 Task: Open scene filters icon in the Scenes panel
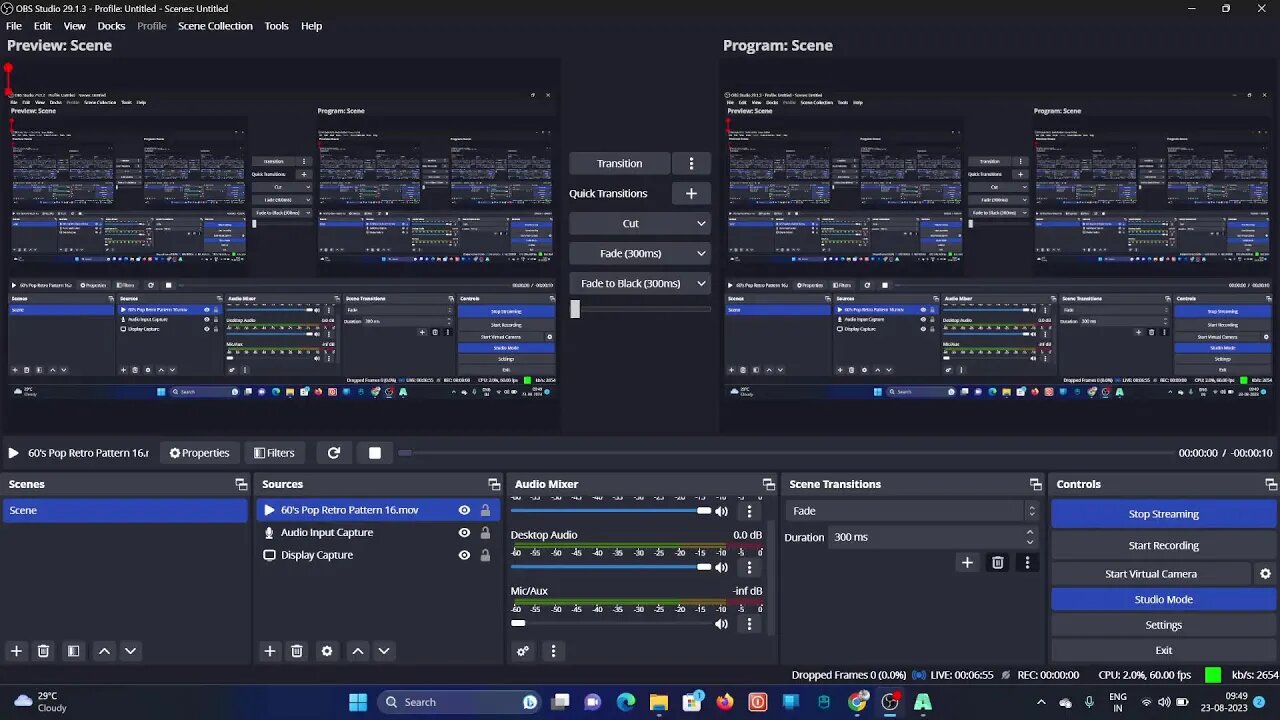click(73, 651)
